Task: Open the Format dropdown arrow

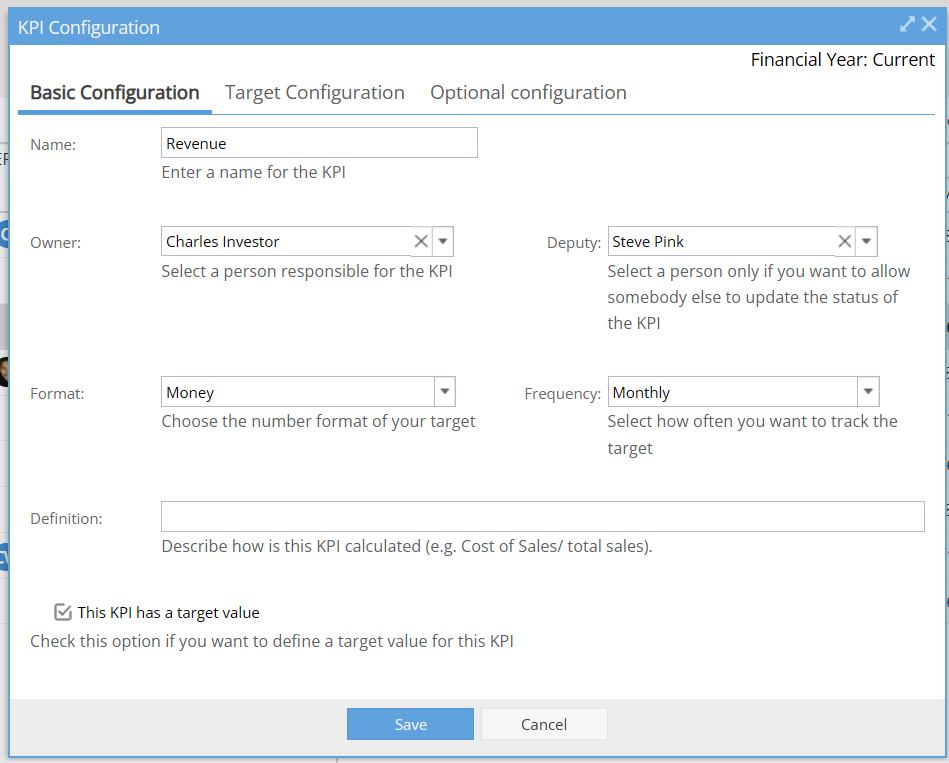Action: pos(445,391)
